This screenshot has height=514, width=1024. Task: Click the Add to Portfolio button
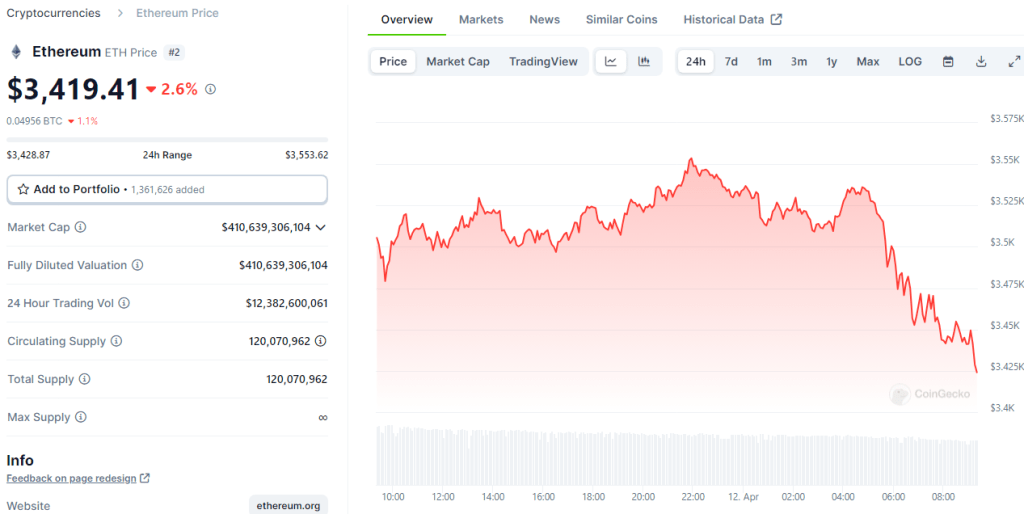[167, 189]
